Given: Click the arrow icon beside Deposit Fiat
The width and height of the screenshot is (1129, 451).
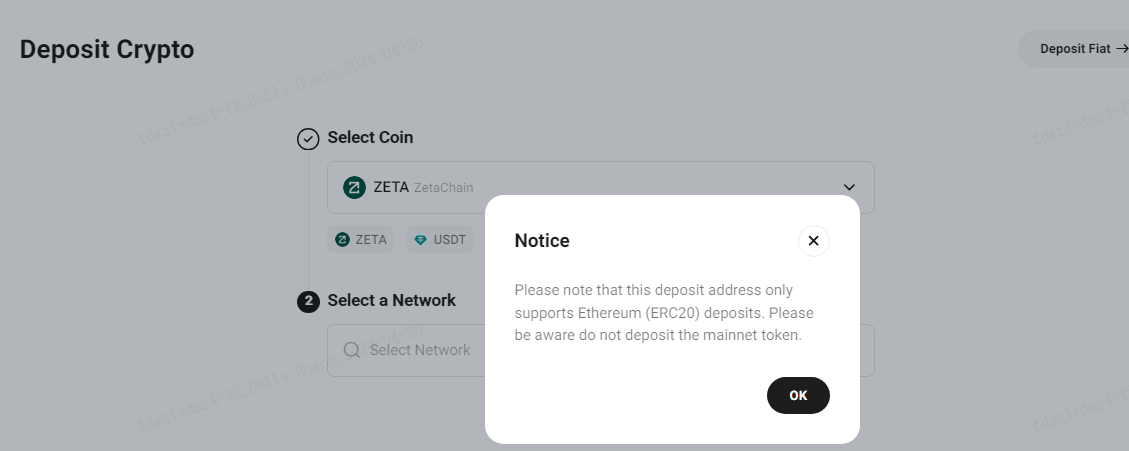Looking at the screenshot, I should (x=1121, y=49).
